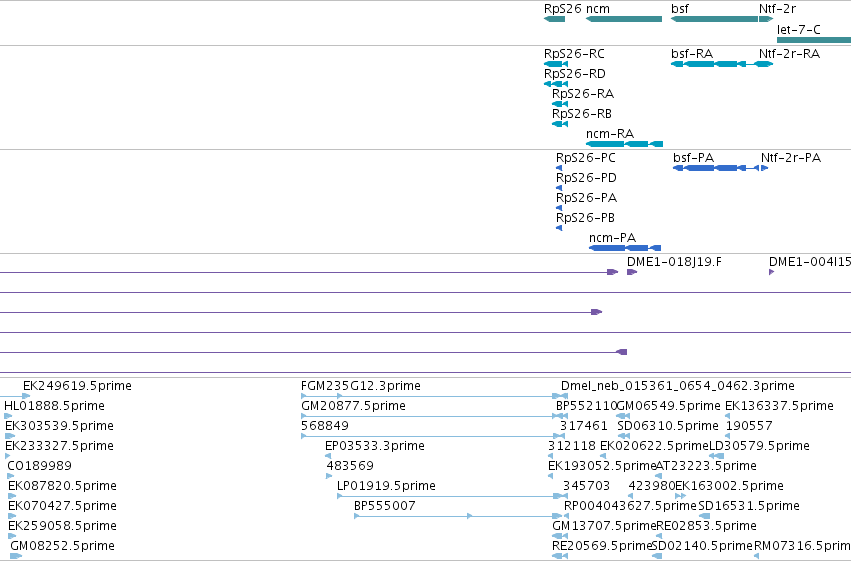Click the GM08252.5prime EST arrow
Image resolution: width=851 pixels, height=561 pixels.
coord(16,556)
